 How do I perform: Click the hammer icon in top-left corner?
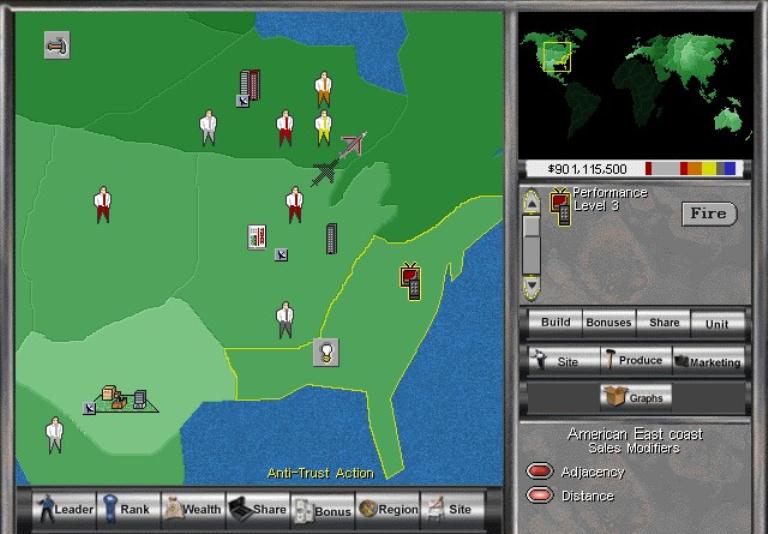[x=57, y=45]
